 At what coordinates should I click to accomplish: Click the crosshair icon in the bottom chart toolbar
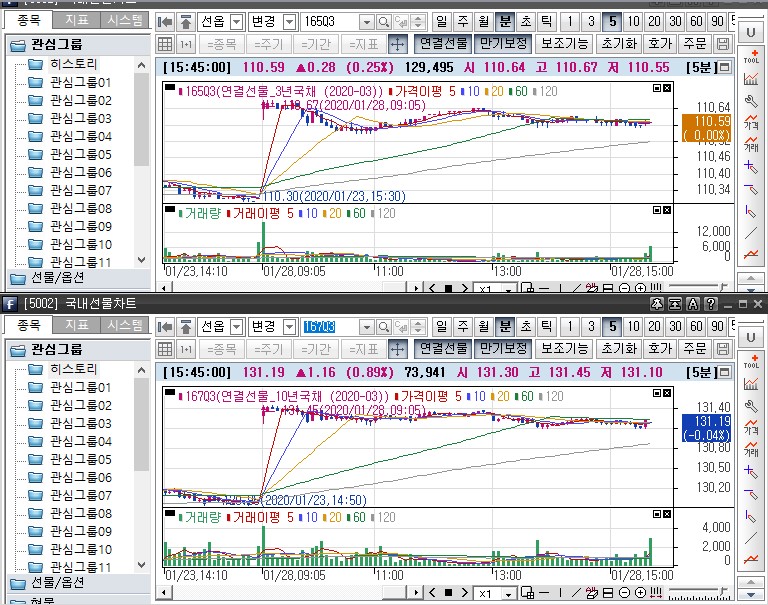[x=397, y=348]
